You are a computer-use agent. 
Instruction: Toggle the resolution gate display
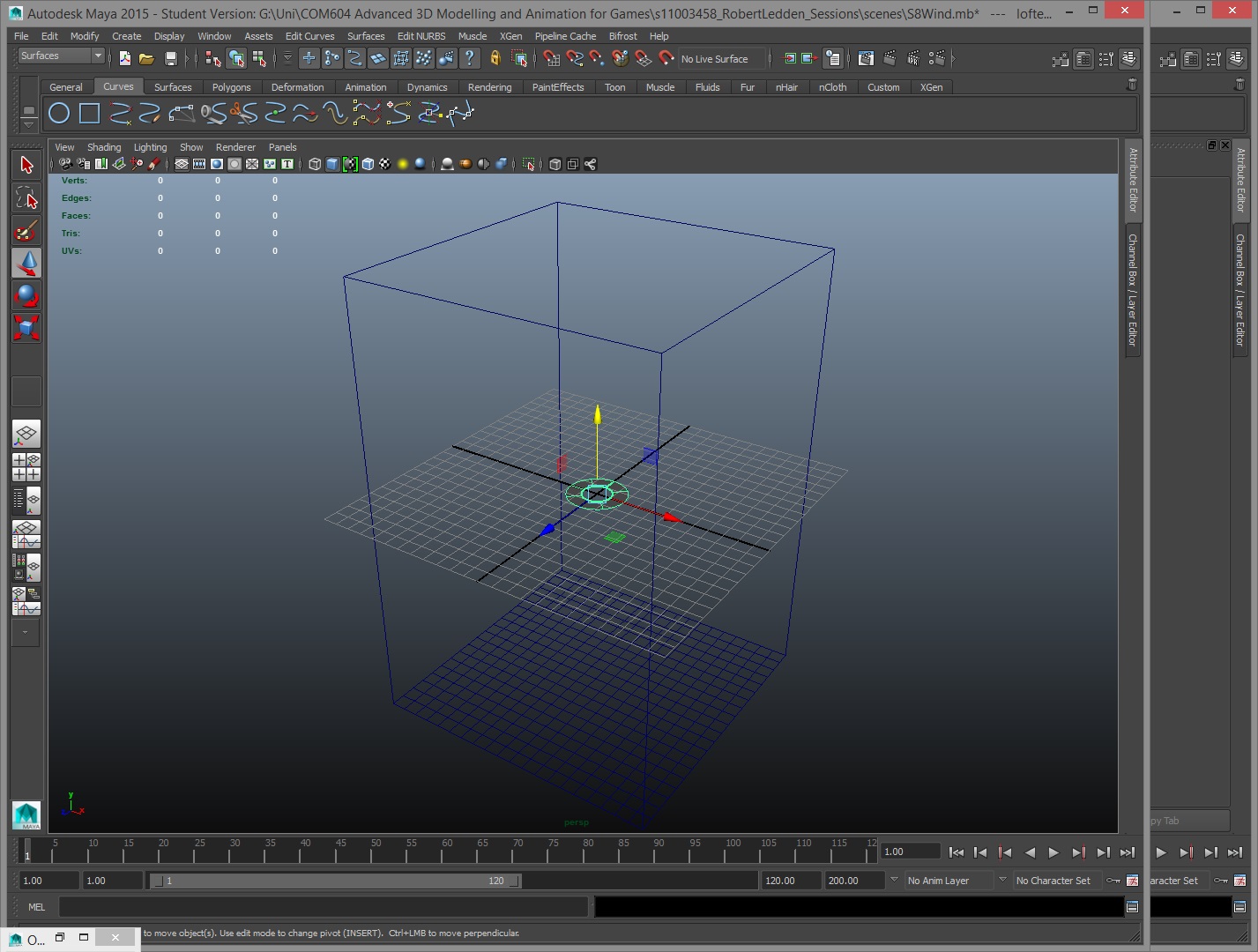(x=217, y=164)
